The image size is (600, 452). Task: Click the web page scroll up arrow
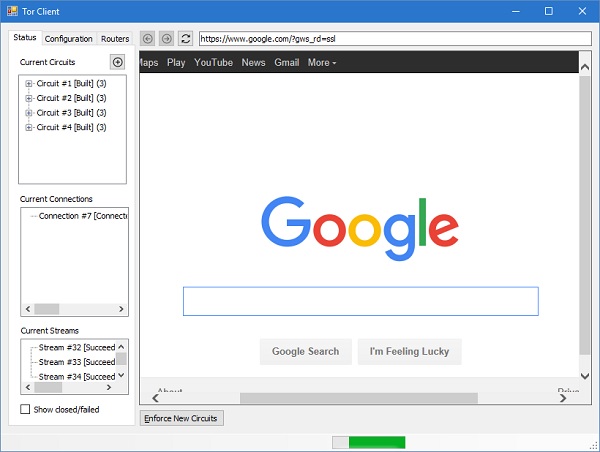click(584, 67)
